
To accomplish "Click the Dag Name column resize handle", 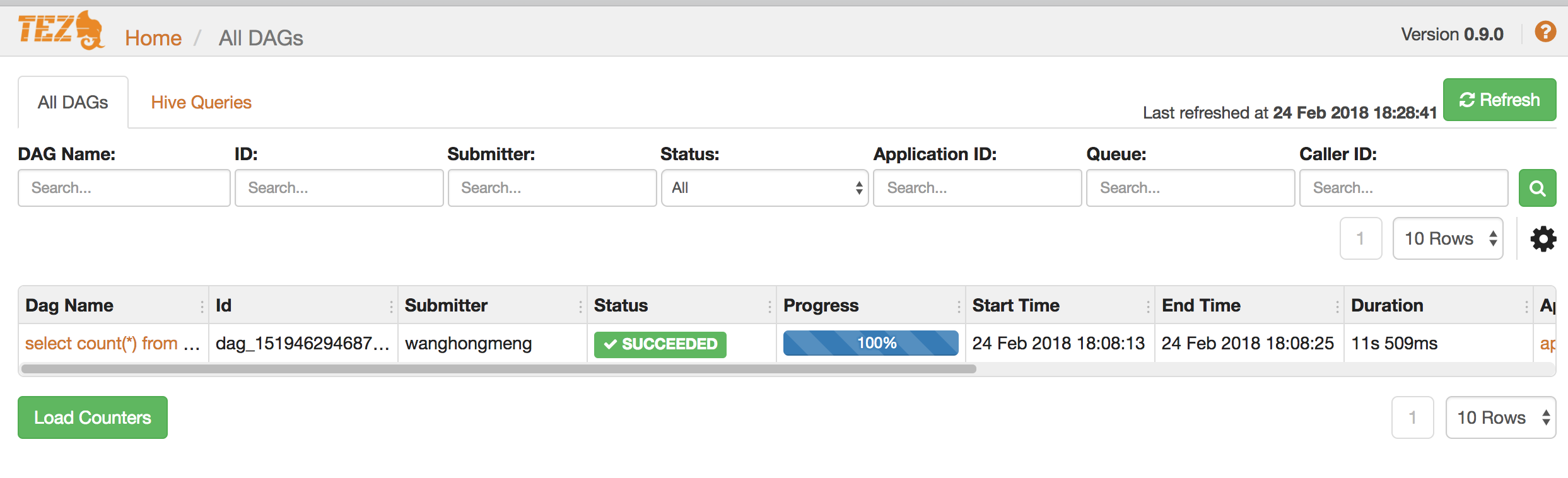I will click(x=202, y=306).
